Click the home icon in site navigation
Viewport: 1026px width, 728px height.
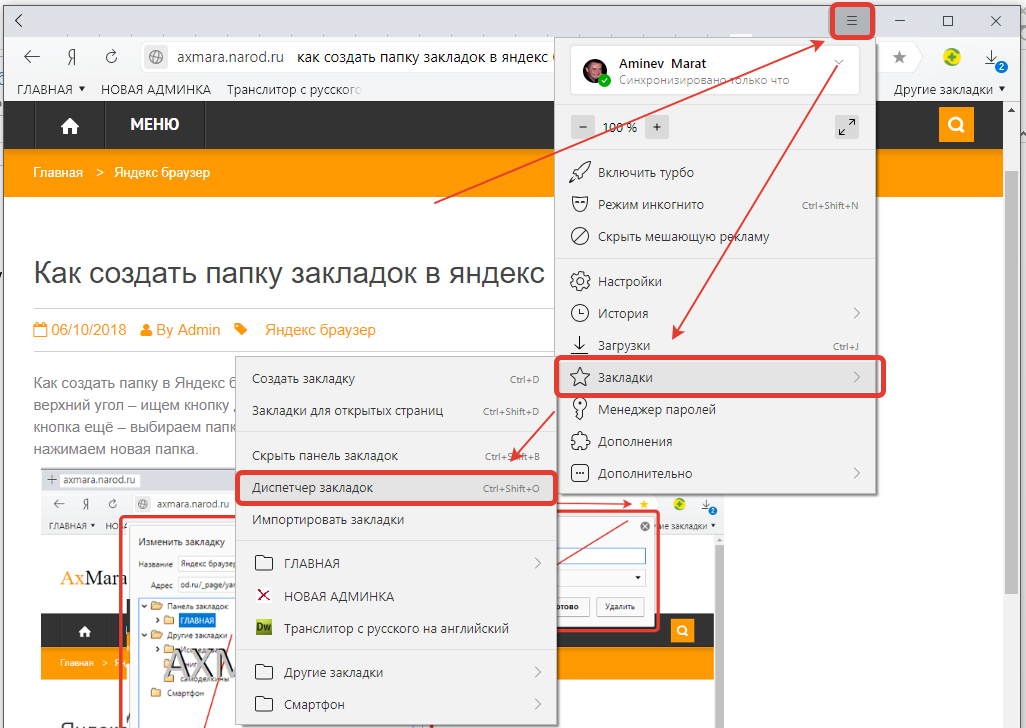(x=70, y=126)
